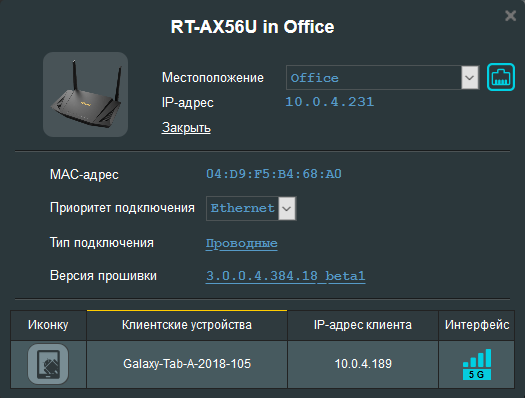525x398 pixels.
Task: Sort by Клиентские устройства column header
Action: [187, 325]
